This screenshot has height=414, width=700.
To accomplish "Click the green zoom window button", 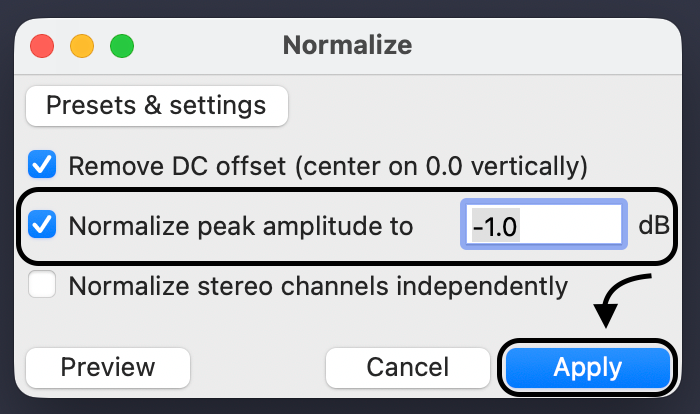I will pos(121,45).
